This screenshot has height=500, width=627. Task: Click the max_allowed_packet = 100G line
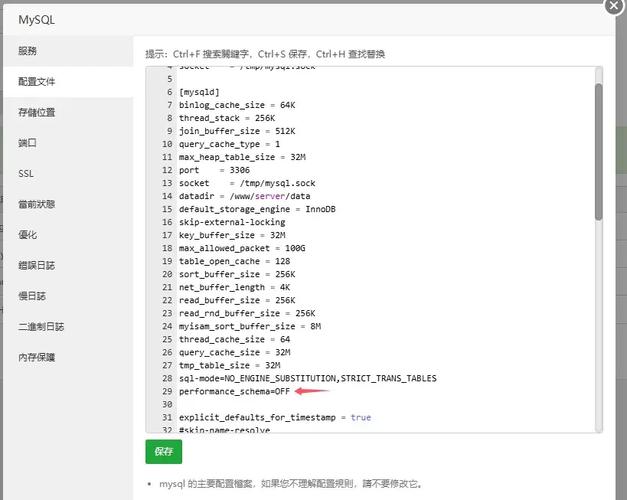click(x=242, y=248)
